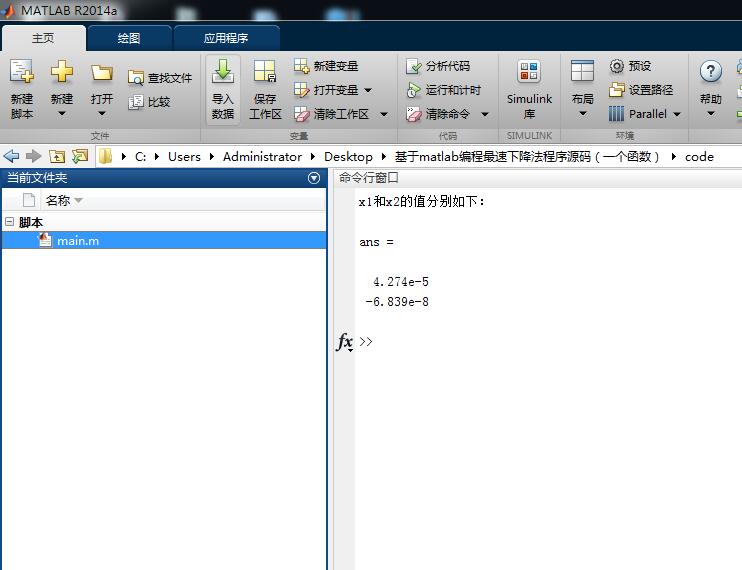The height and width of the screenshot is (570, 742).
Task: Go back with the left arrow
Action: (x=11, y=156)
